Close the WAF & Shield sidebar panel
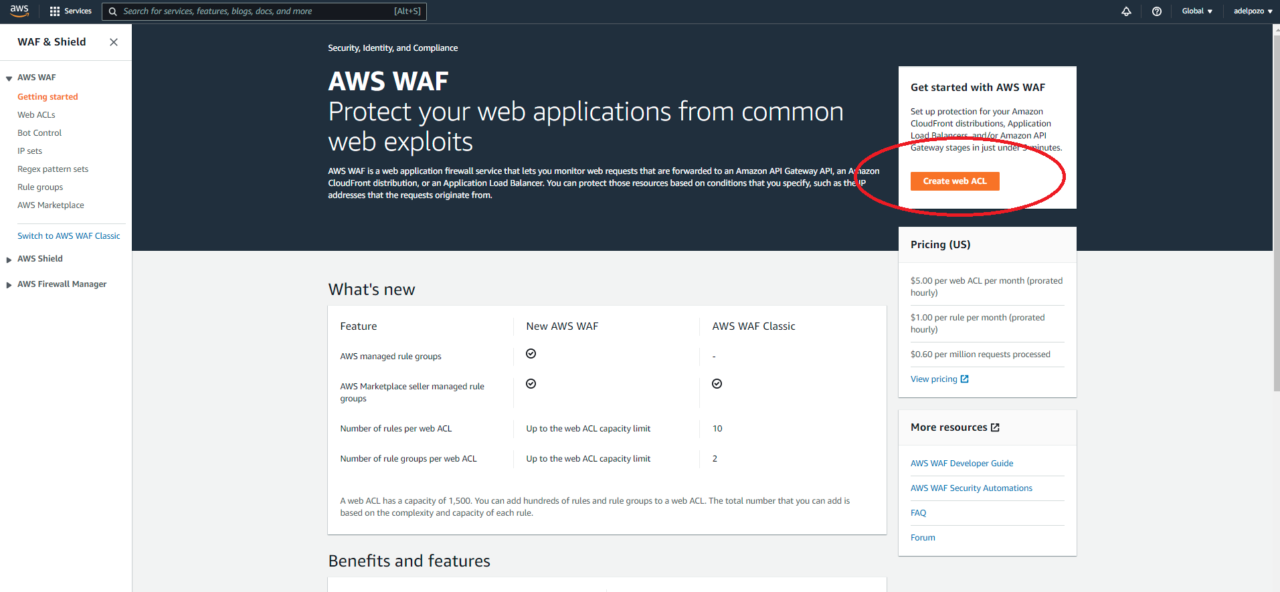The height and width of the screenshot is (592, 1280). click(113, 42)
